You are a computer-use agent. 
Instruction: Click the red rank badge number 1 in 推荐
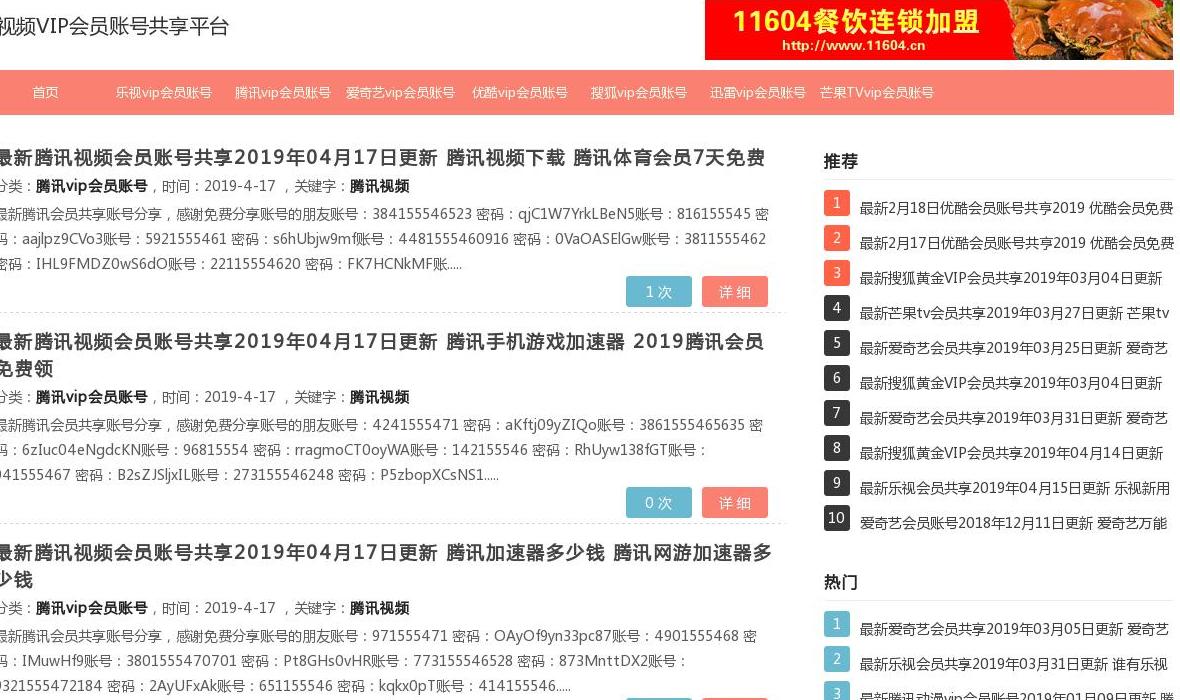click(x=837, y=203)
